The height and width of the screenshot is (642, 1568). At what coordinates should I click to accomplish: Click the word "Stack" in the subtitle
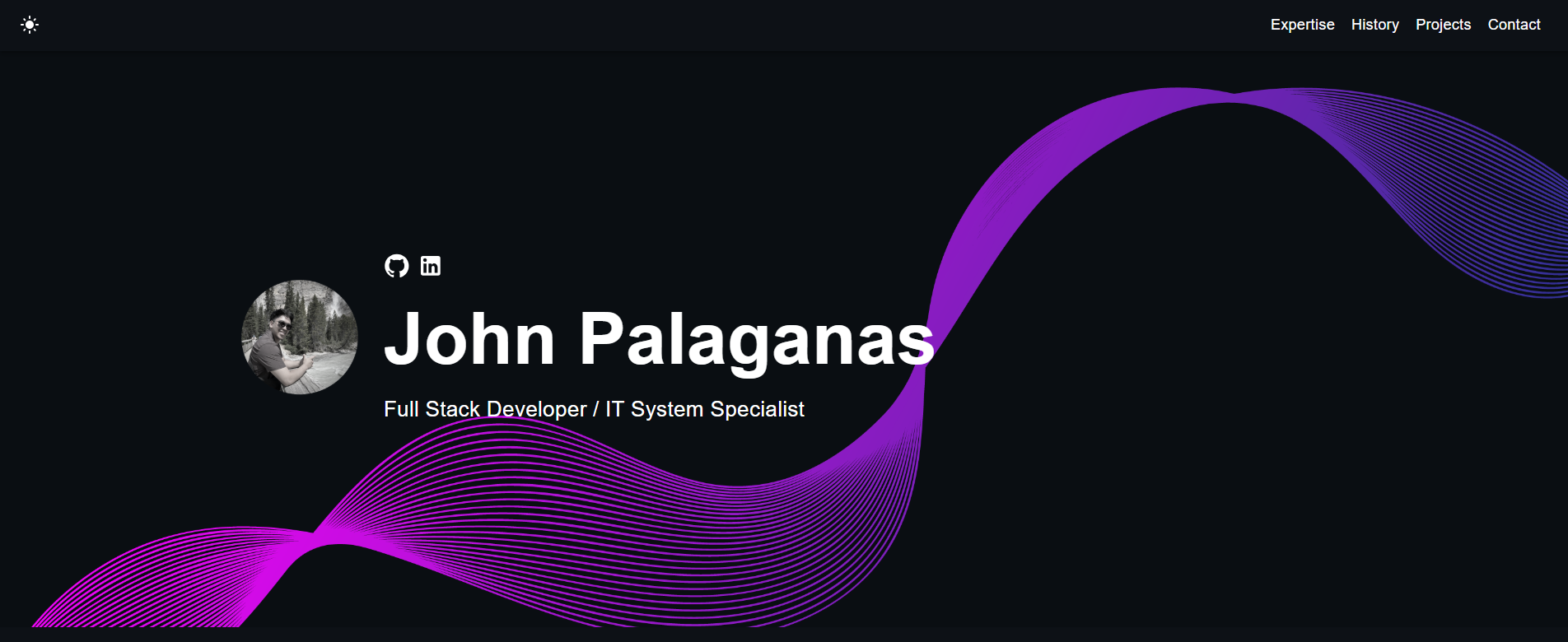453,409
